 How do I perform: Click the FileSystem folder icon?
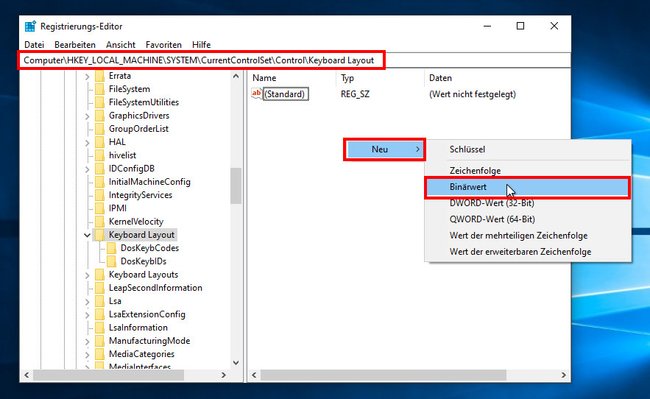[x=99, y=89]
